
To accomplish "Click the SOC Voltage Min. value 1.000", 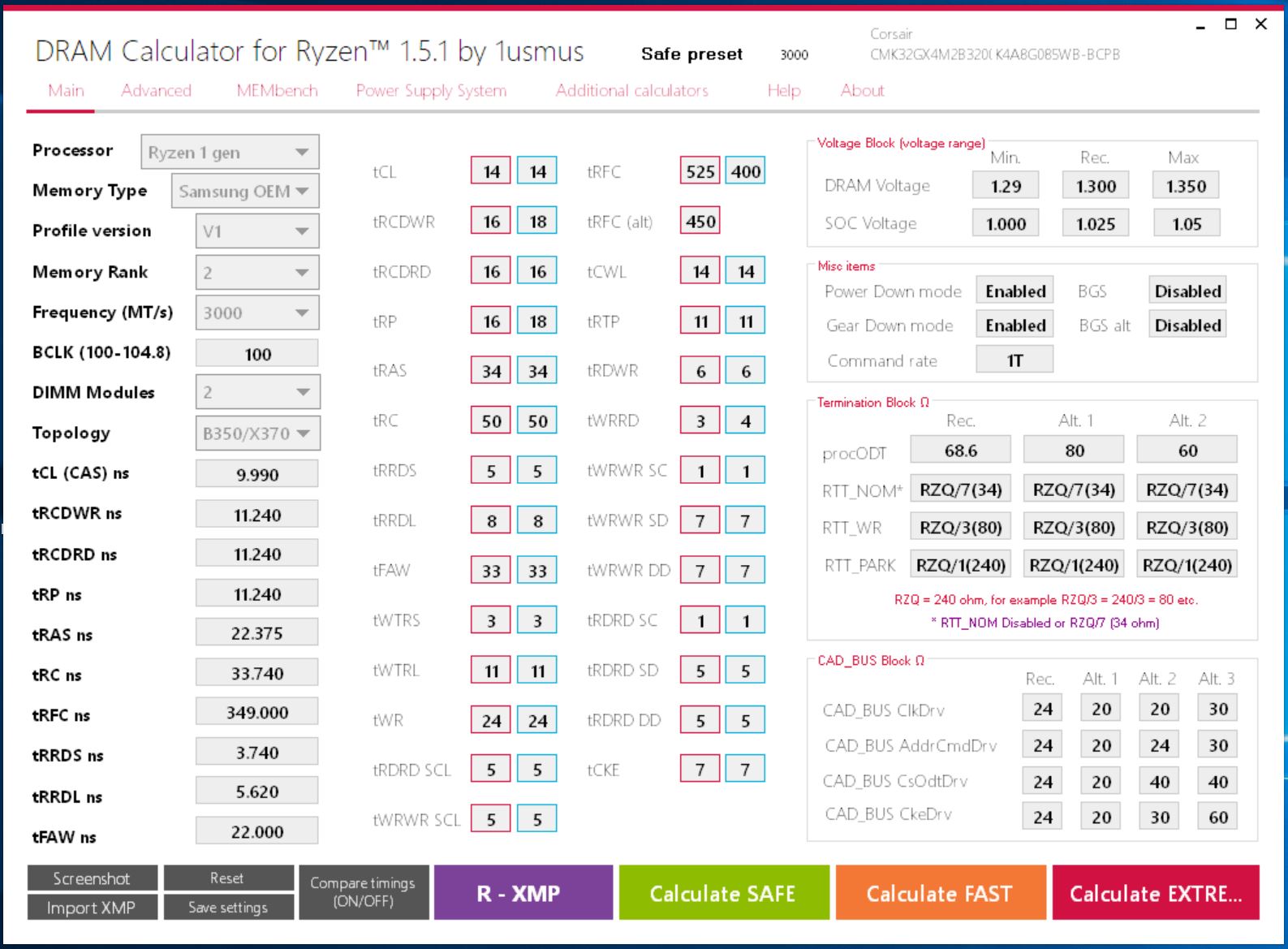I will [1006, 223].
